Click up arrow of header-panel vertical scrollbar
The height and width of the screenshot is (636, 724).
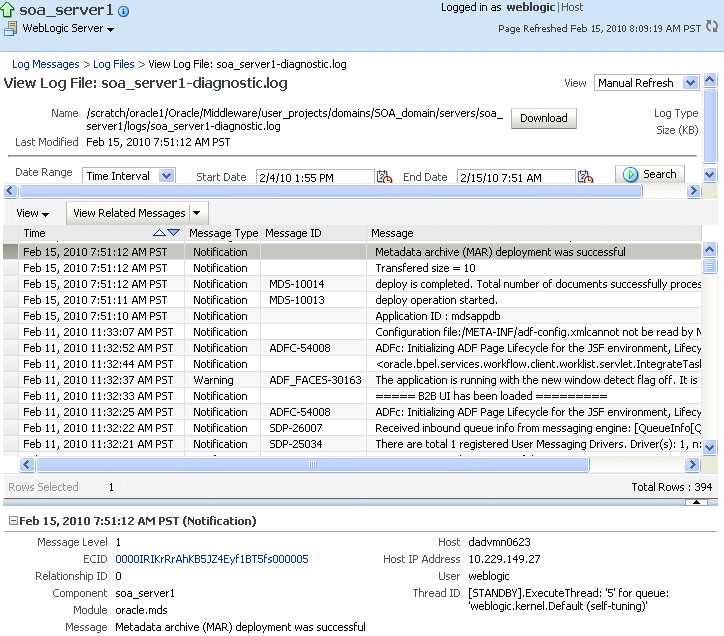point(710,80)
